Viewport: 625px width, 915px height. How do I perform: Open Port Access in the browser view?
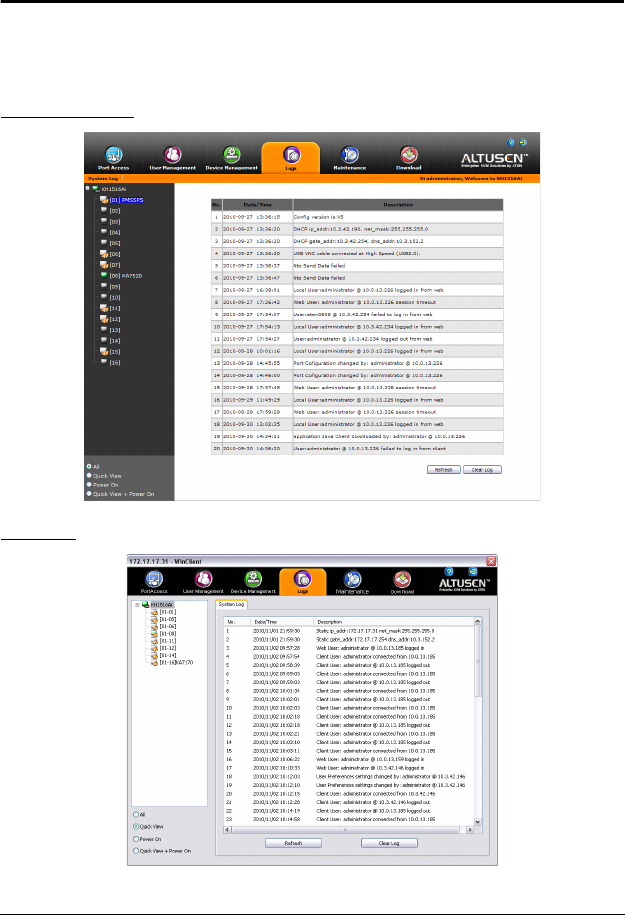click(113, 158)
